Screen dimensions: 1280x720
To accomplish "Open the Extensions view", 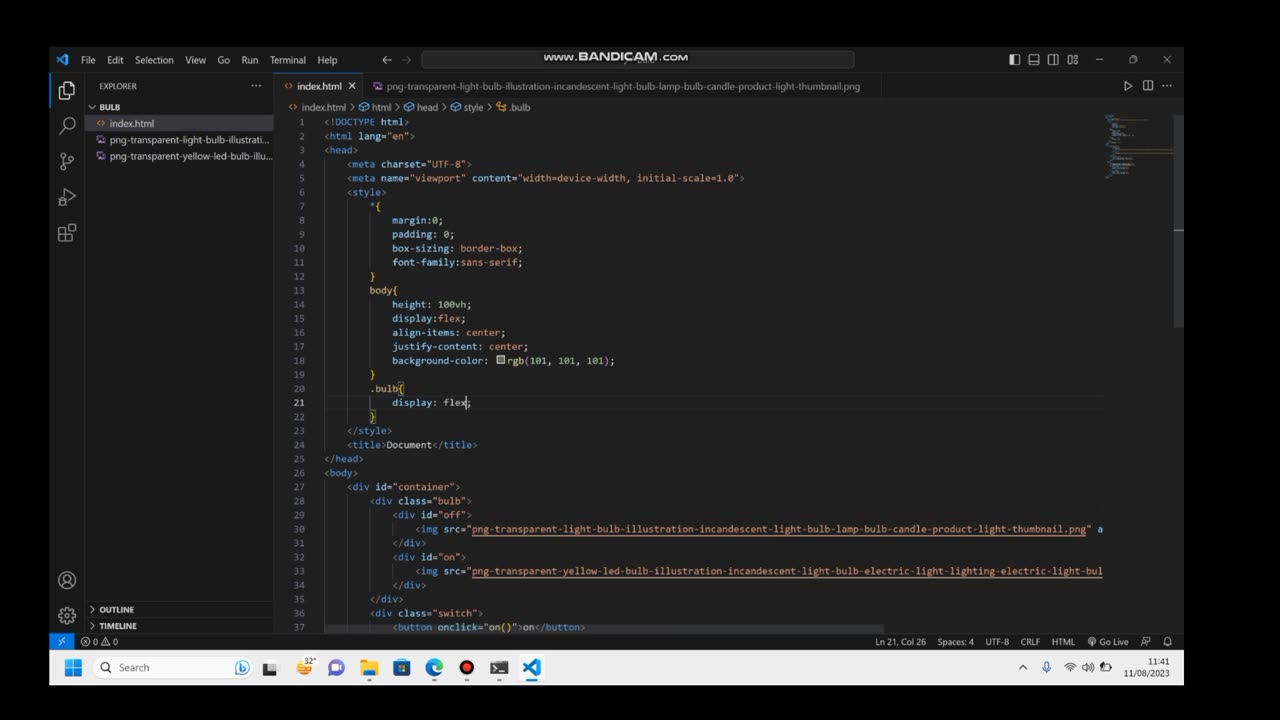I will click(x=67, y=233).
